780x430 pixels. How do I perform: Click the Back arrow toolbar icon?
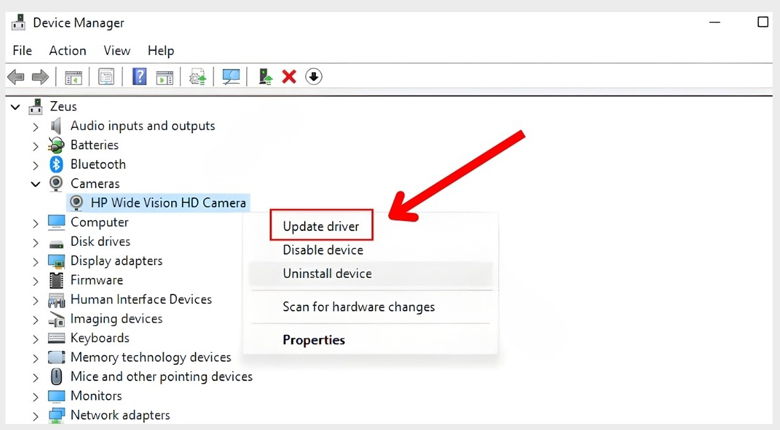point(16,77)
